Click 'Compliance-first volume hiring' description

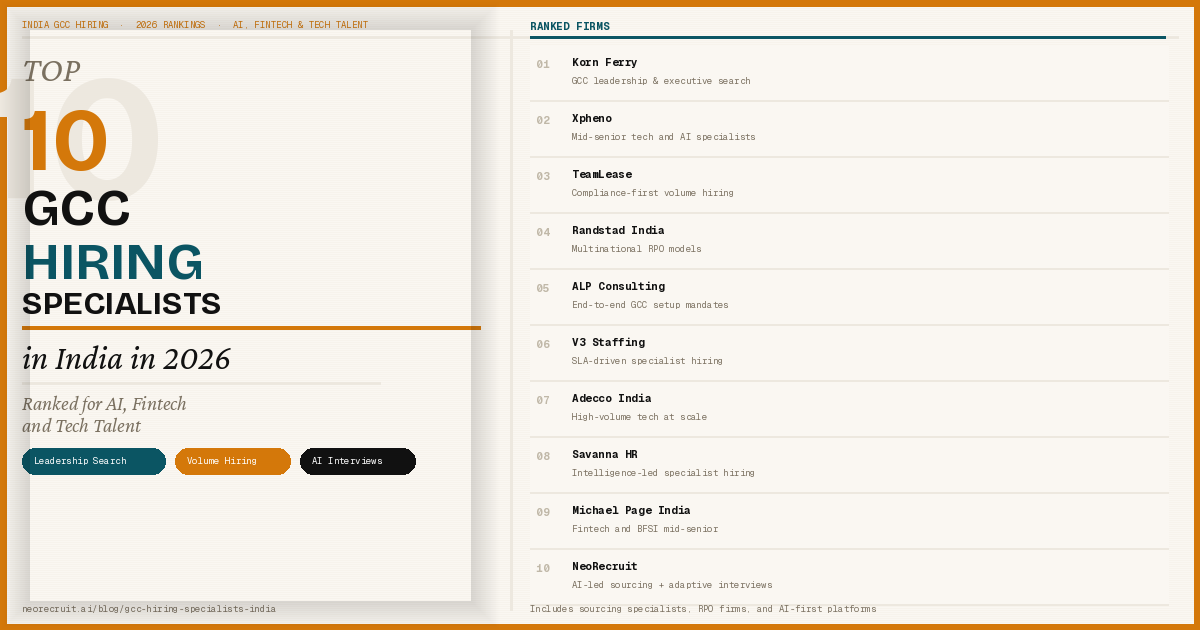point(653,193)
